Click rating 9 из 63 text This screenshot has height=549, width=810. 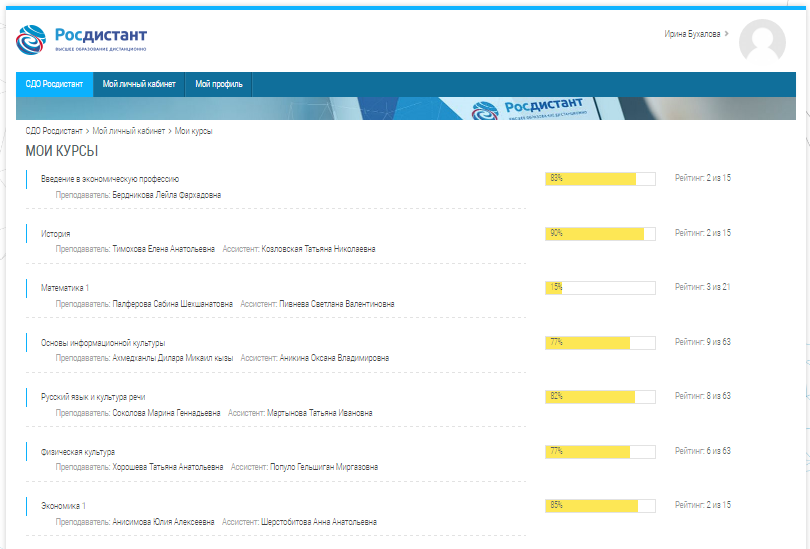(x=703, y=342)
